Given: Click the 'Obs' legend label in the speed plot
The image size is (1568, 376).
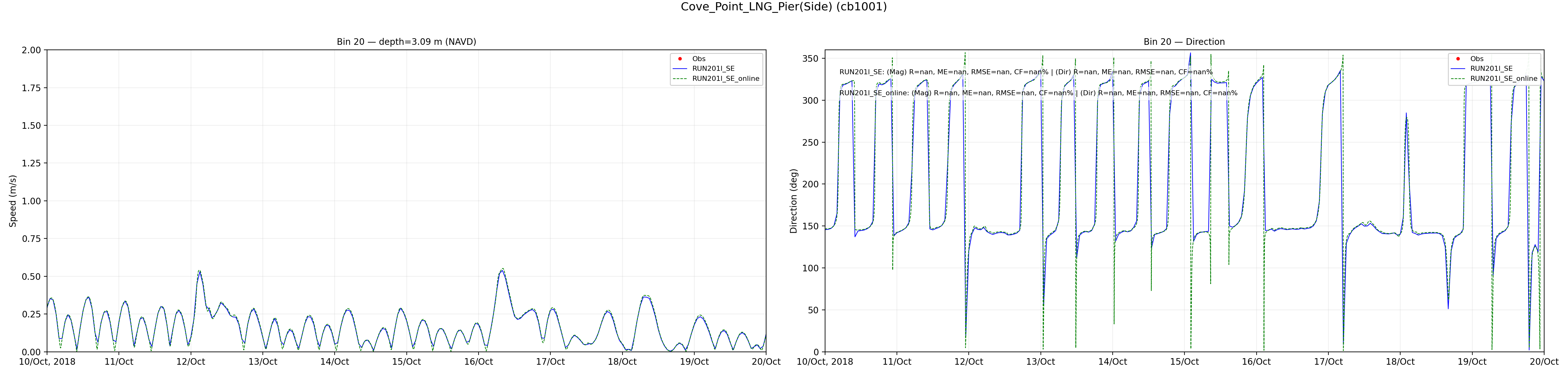Looking at the screenshot, I should pos(699,59).
